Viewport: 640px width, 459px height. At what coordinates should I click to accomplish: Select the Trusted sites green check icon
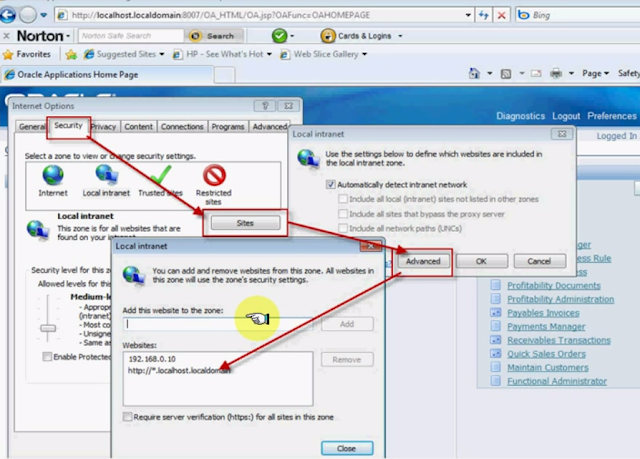[160, 175]
